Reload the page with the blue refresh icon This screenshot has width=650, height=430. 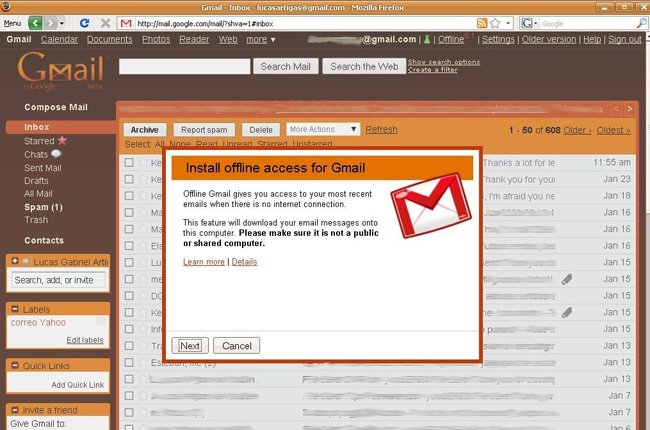point(84,23)
